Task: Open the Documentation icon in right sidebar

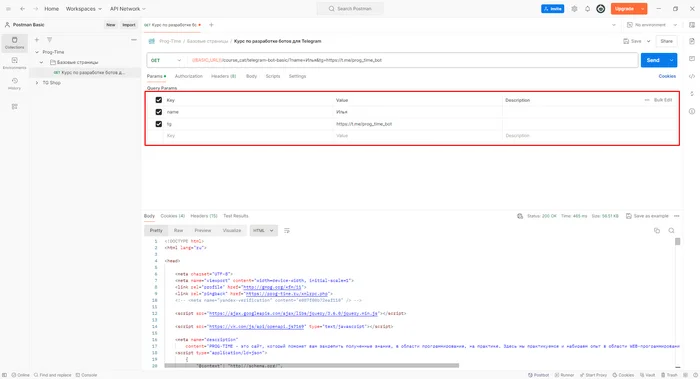Action: point(692,41)
